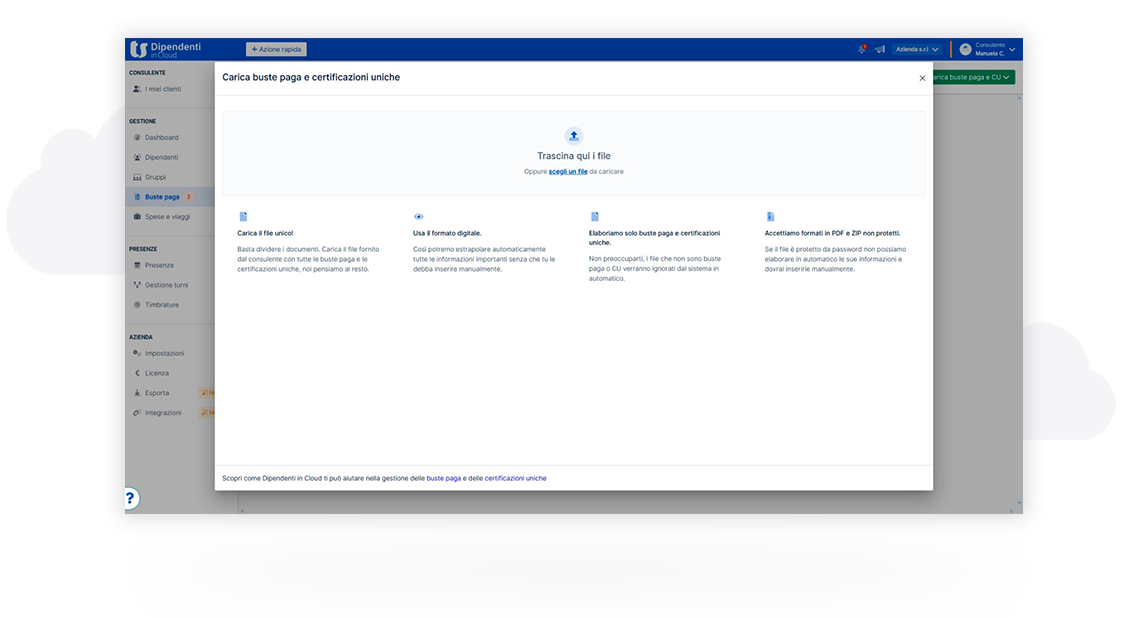Click the I miei clienti people icon
This screenshot has width=1124, height=618.
137,89
